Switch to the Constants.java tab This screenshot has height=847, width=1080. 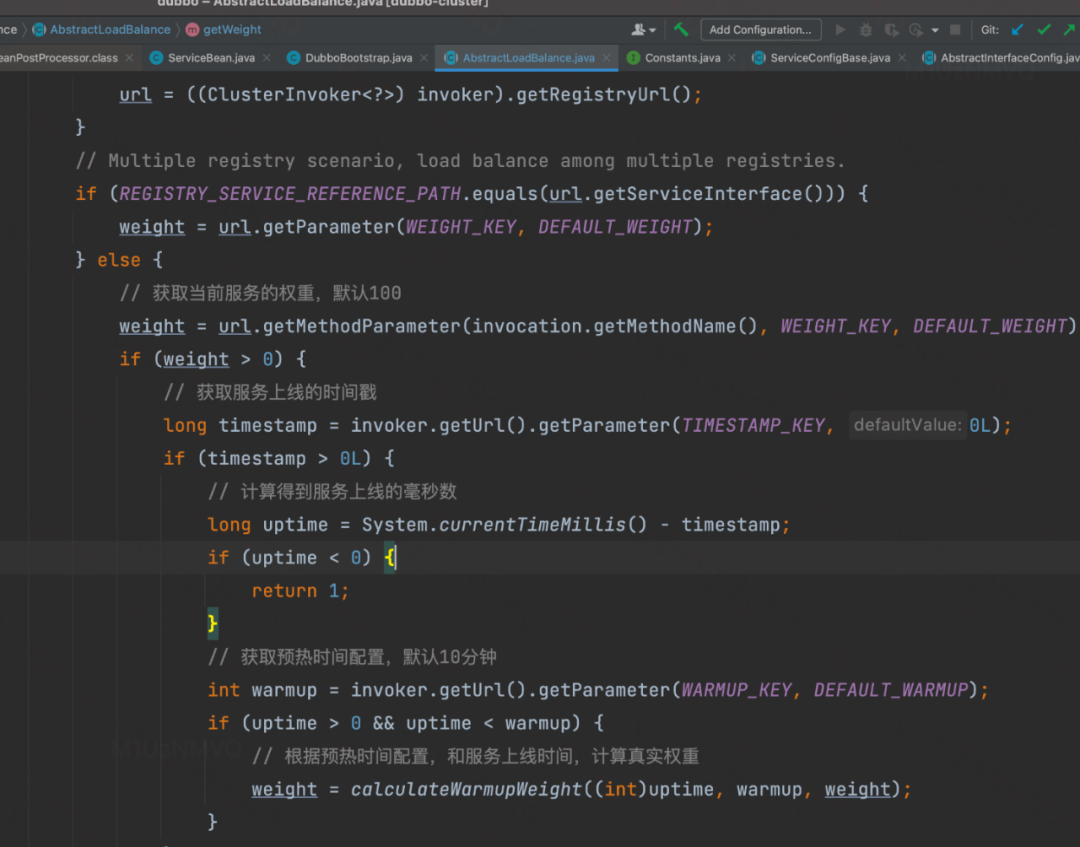(682, 58)
